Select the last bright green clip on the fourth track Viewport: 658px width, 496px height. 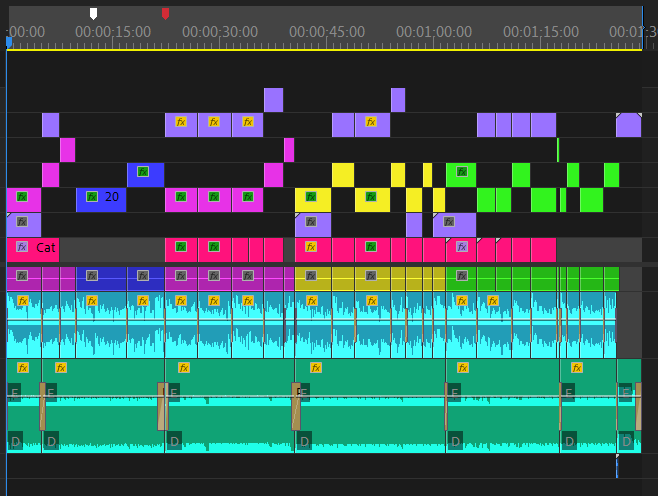click(x=612, y=175)
